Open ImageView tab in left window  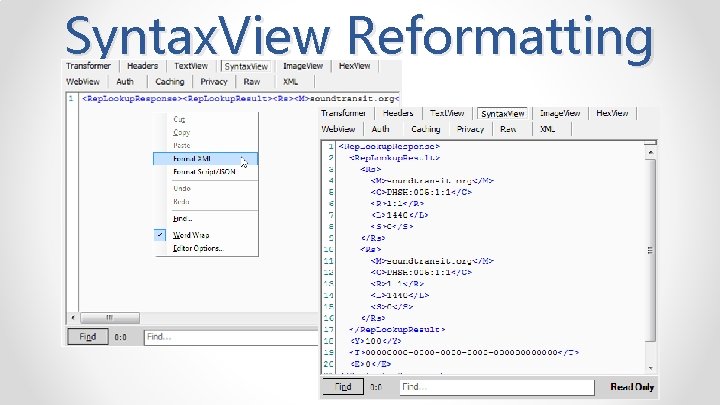pyautogui.click(x=303, y=66)
